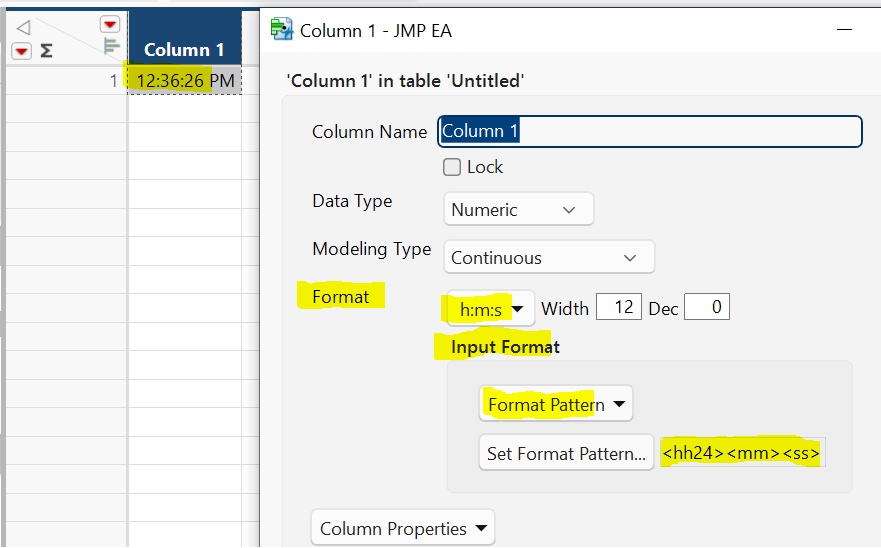
Task: Click the Set Format Pattern button
Action: [566, 454]
